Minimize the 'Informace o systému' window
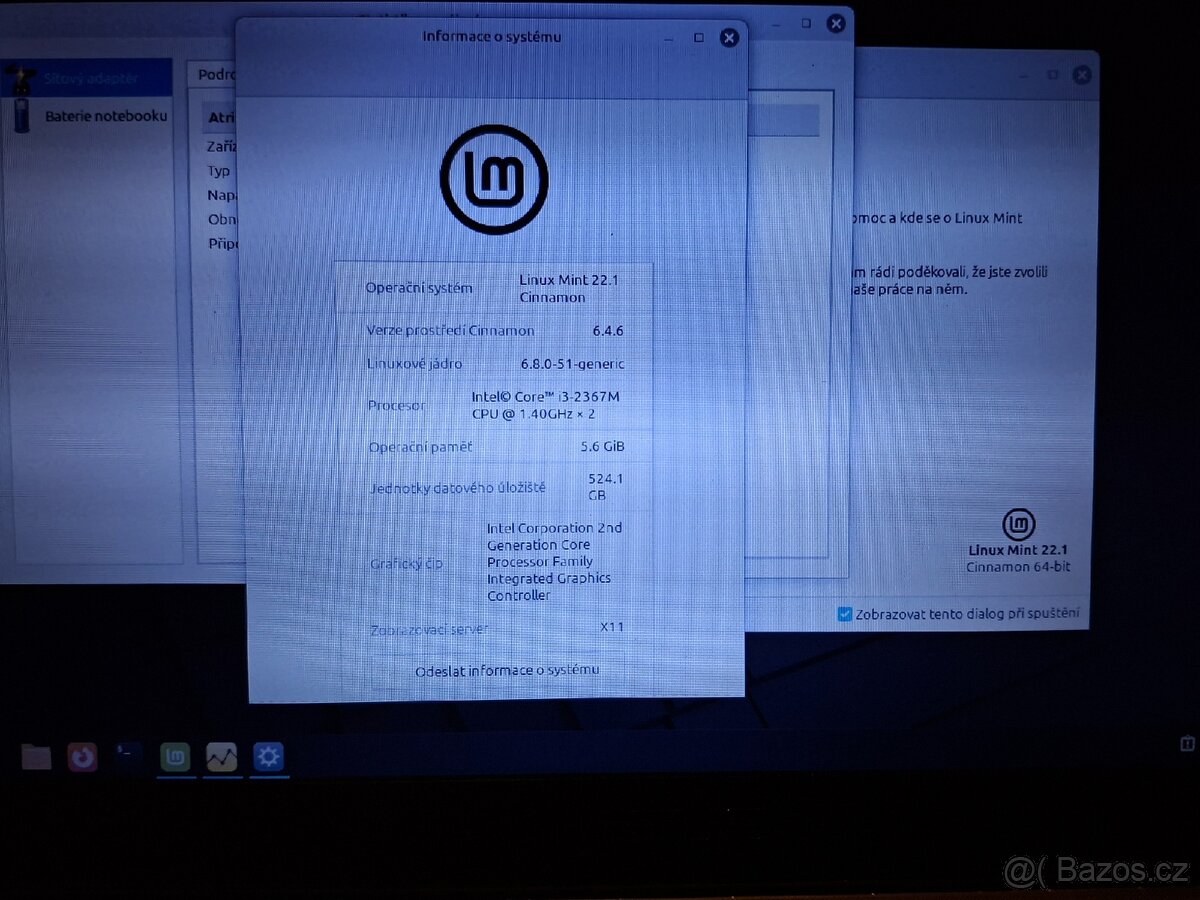The image size is (1200, 900). point(669,39)
